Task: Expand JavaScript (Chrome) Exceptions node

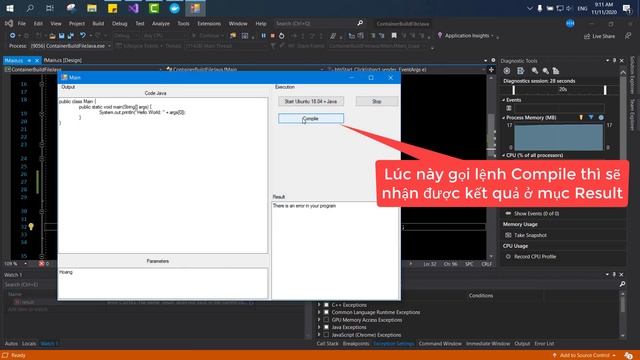Action: (x=319, y=335)
